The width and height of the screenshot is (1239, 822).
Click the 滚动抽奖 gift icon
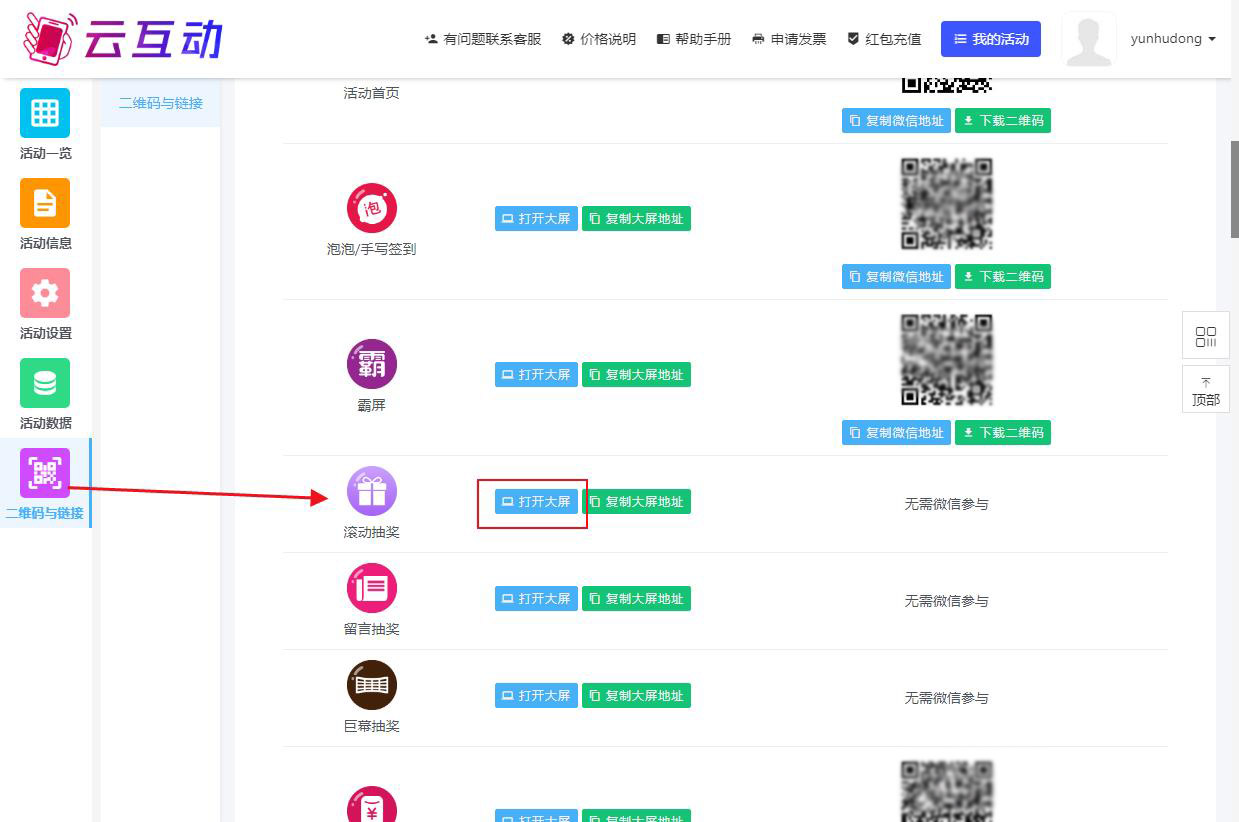pos(372,492)
